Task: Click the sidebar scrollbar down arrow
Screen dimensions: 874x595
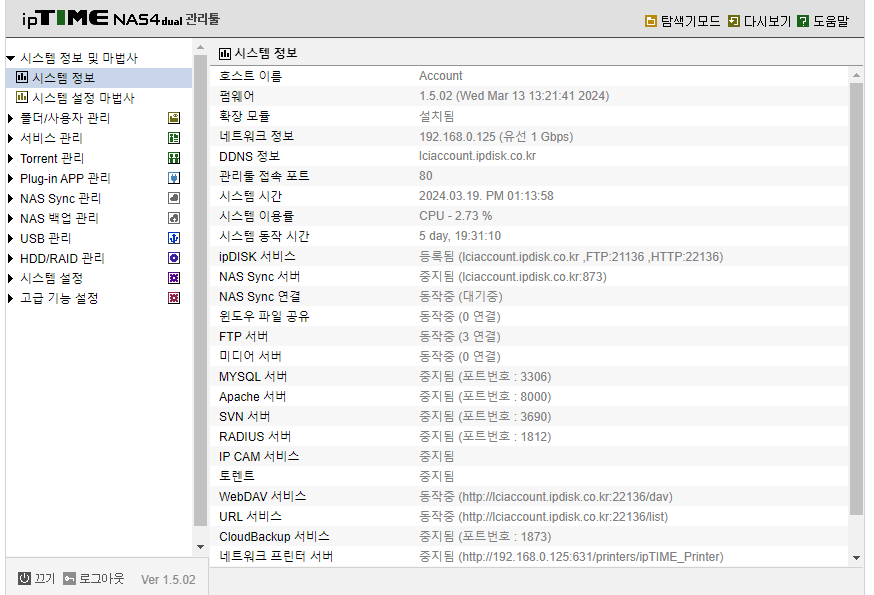Action: coord(201,547)
